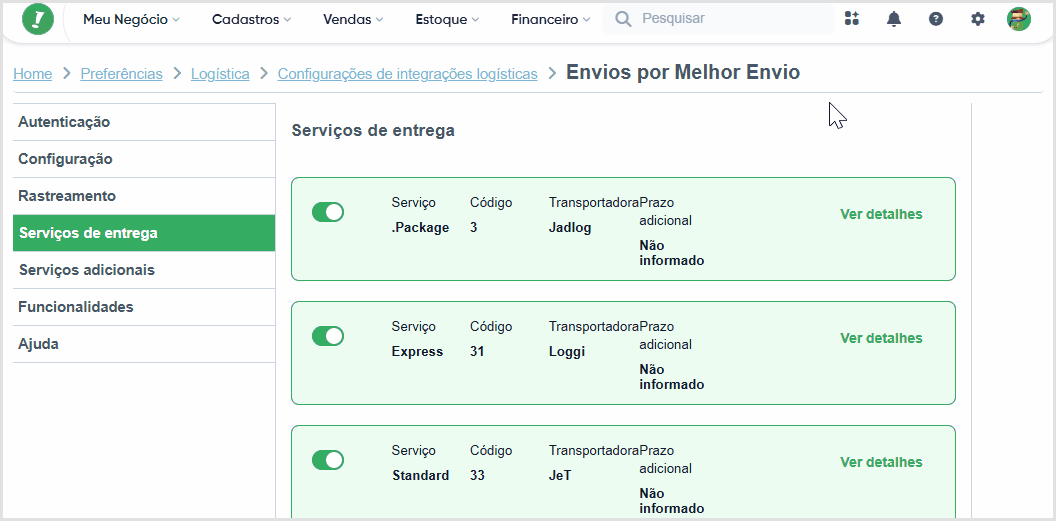Open the Ajuda section

click(x=144, y=344)
